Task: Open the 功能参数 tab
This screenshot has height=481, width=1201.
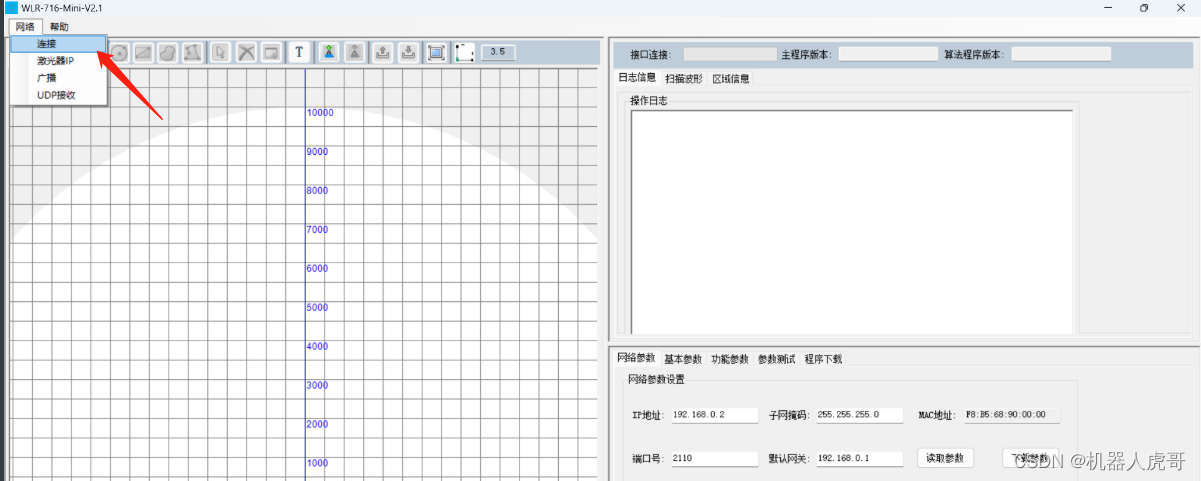Action: (x=730, y=359)
